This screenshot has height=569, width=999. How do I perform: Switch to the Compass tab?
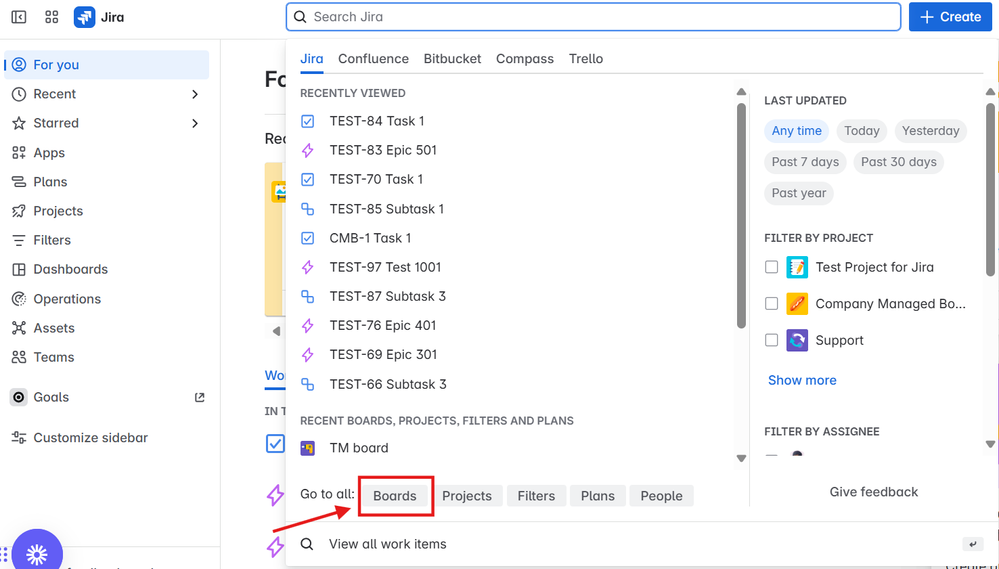[x=525, y=59]
